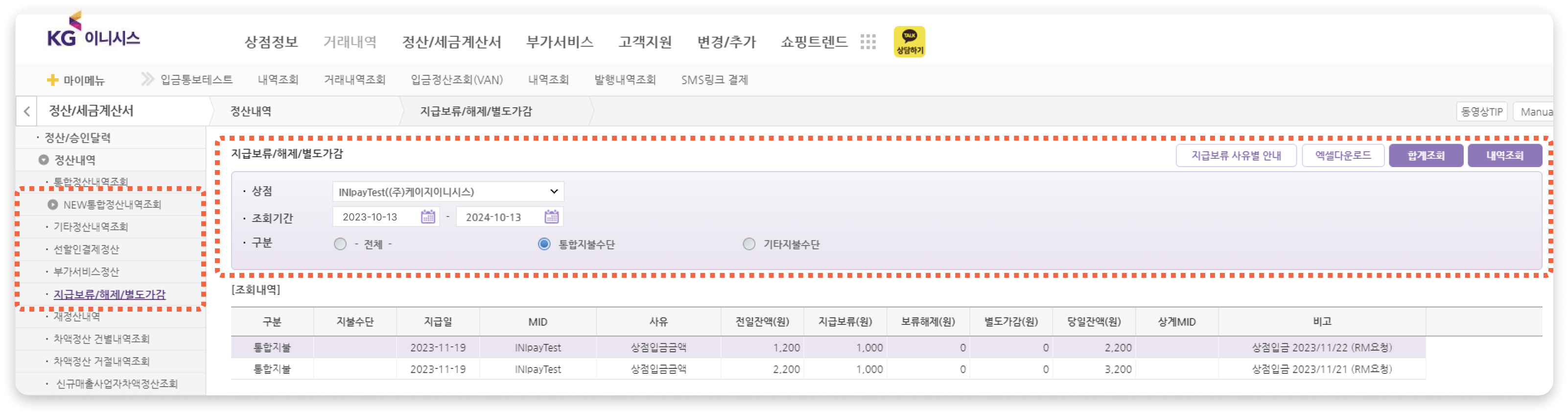1568x415 pixels.
Task: Open the 정산/세금계산서 top menu
Action: (452, 42)
